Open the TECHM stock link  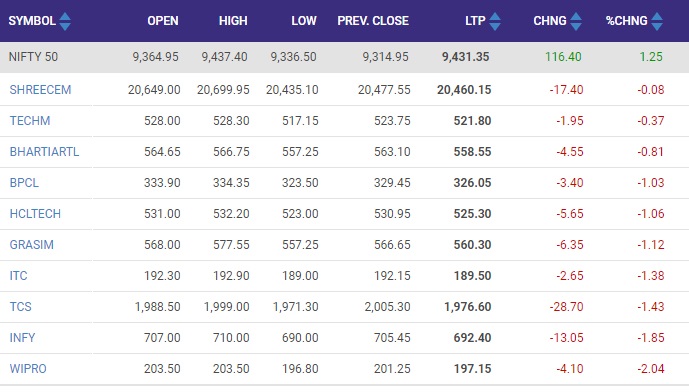(x=30, y=121)
